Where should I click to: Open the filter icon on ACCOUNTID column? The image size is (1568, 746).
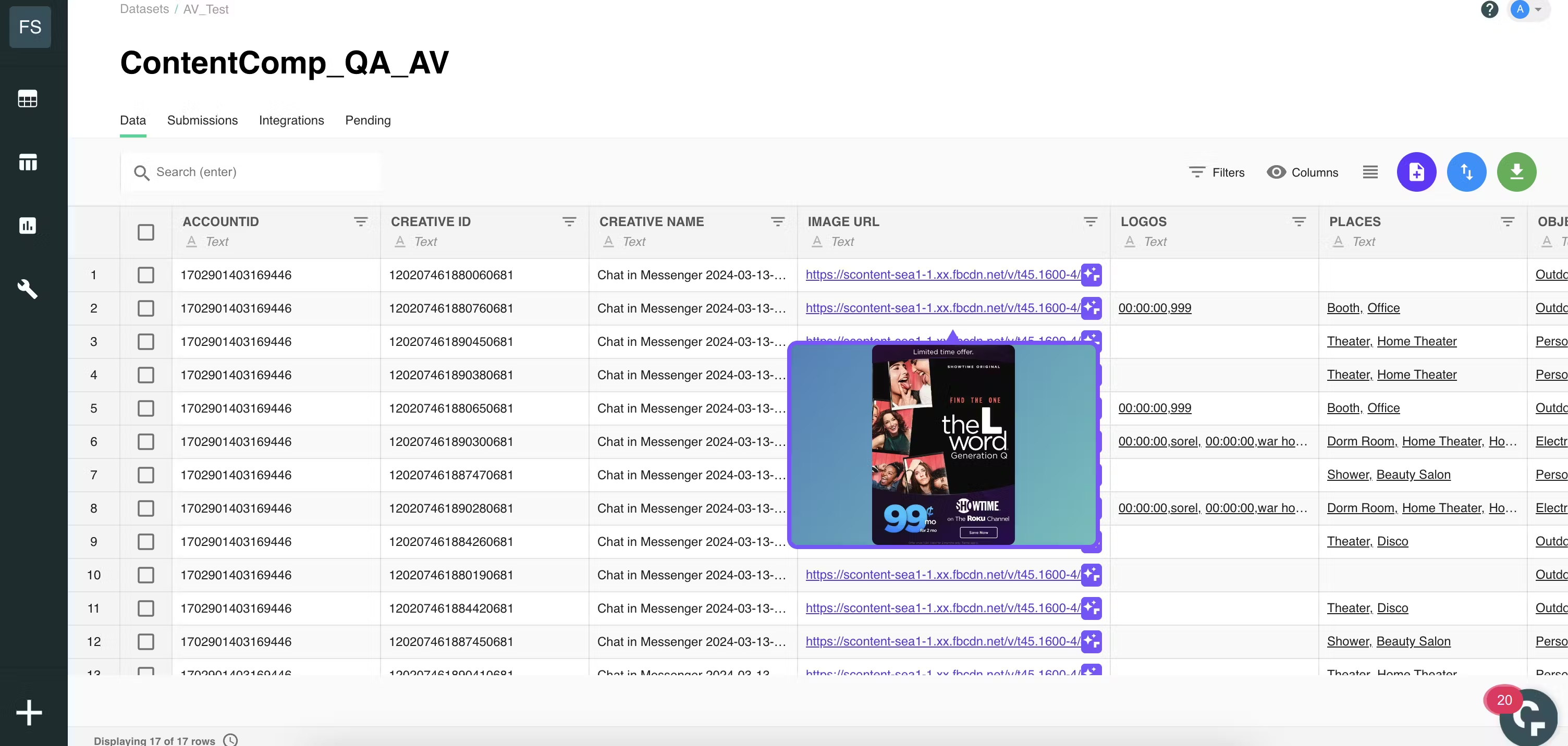(x=361, y=221)
